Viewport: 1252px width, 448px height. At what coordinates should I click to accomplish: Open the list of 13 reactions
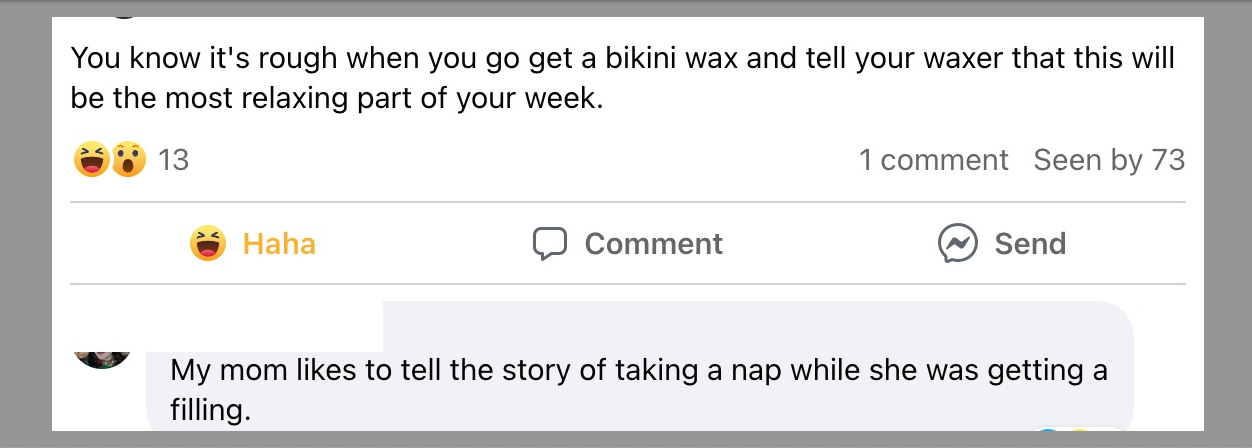(173, 160)
